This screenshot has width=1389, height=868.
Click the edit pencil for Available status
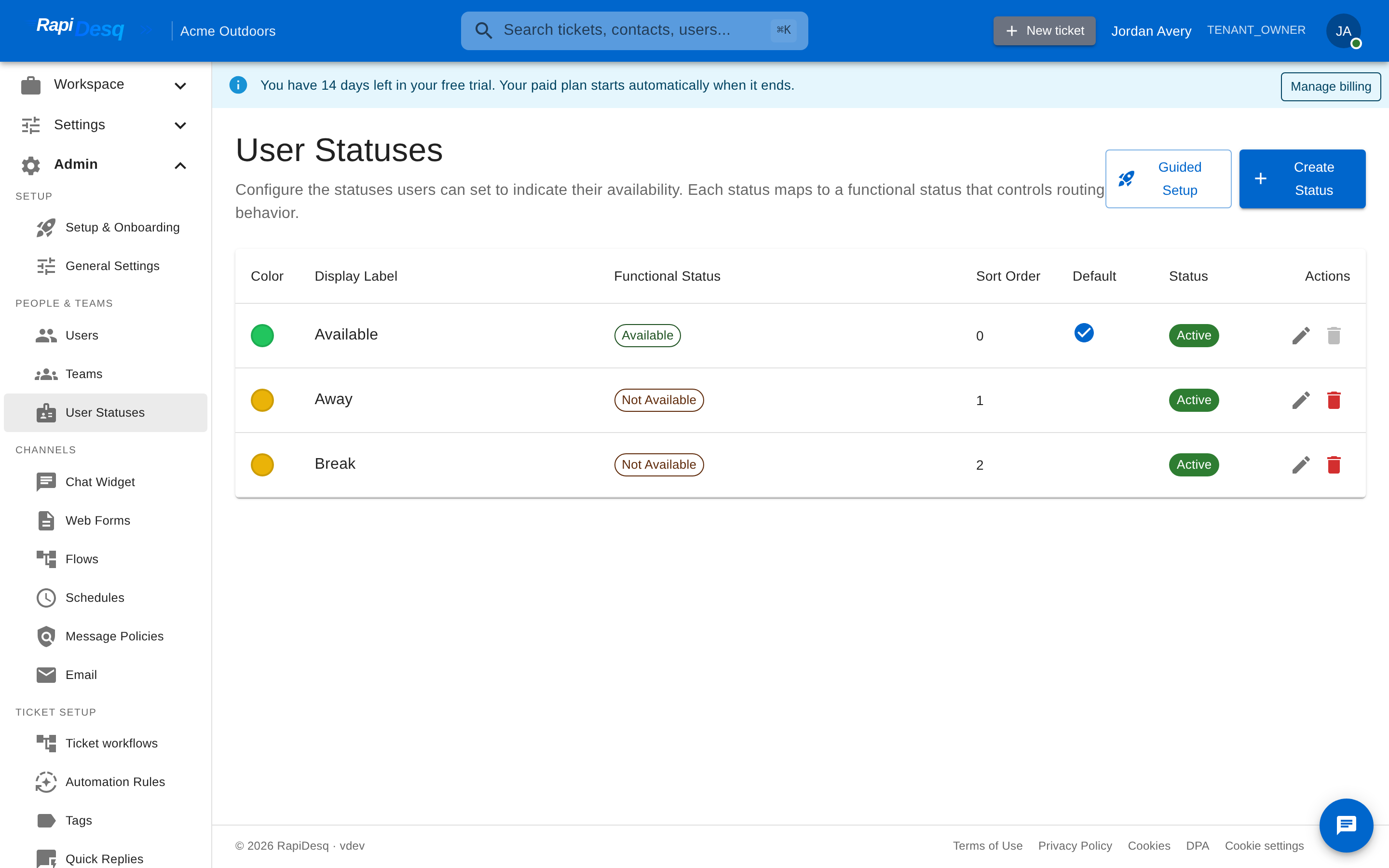(x=1301, y=336)
